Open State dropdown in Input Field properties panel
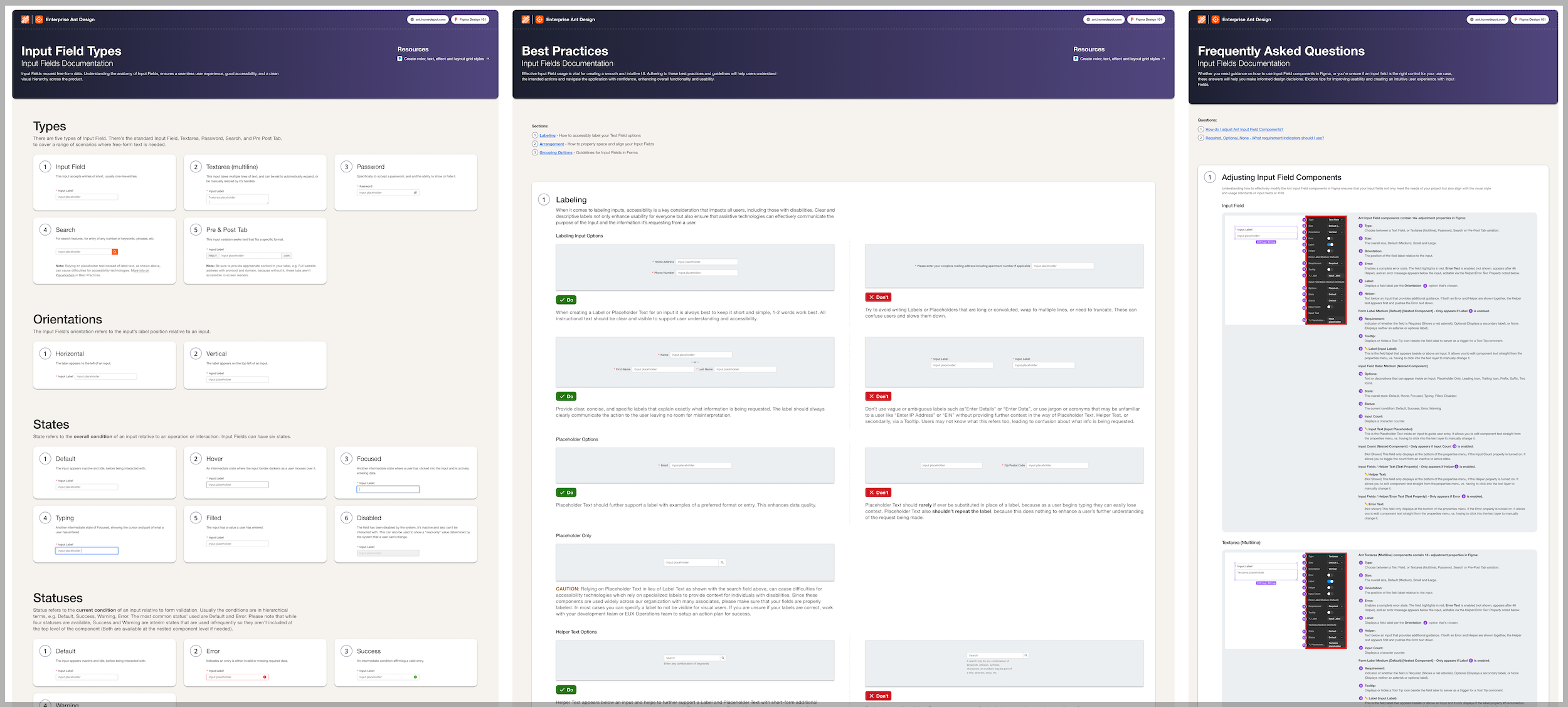This screenshot has height=707, width=1568. click(1336, 295)
